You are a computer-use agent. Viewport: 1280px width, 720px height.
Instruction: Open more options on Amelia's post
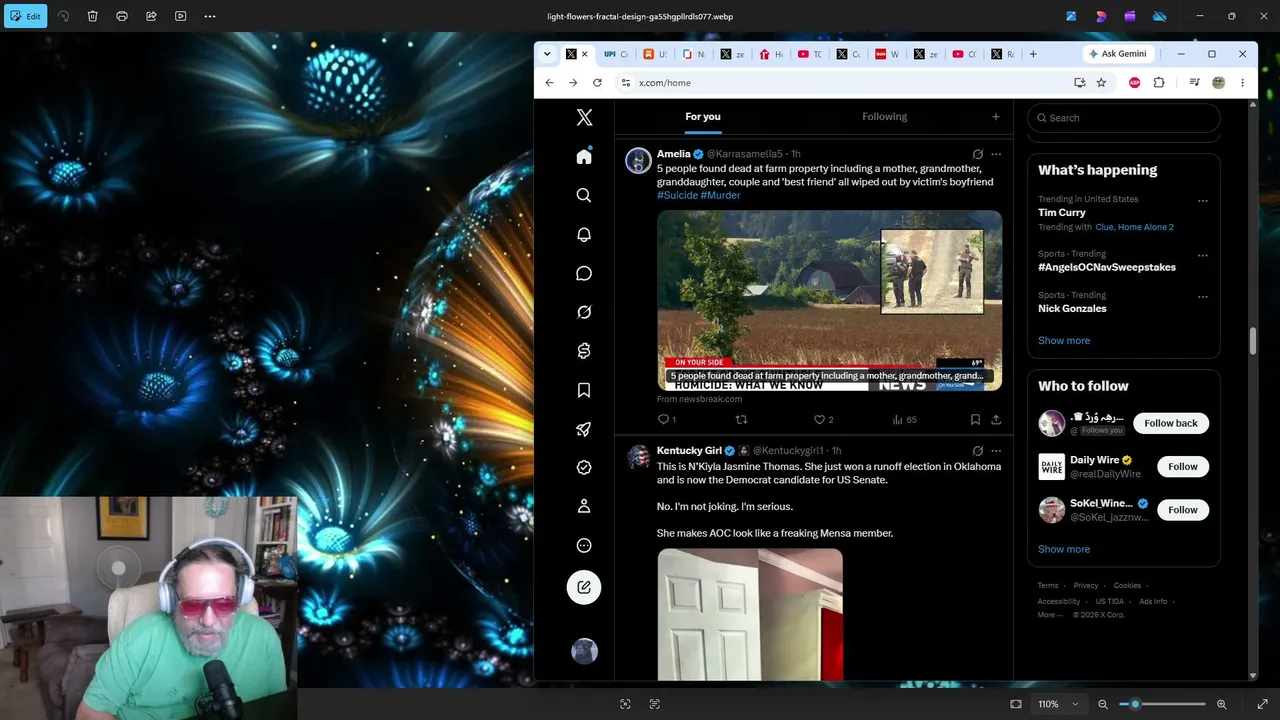pos(996,154)
